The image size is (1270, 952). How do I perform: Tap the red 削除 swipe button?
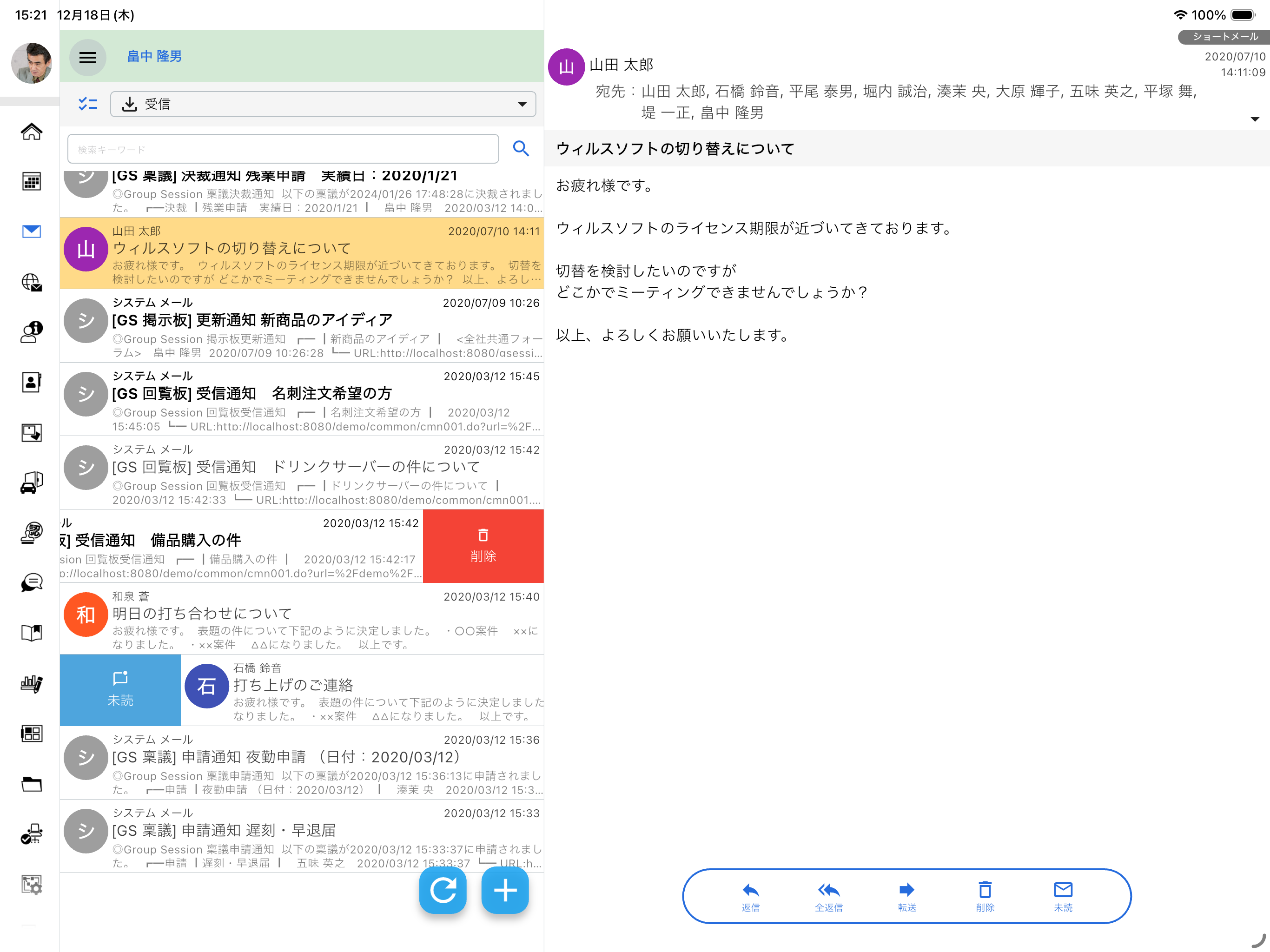[x=483, y=545]
